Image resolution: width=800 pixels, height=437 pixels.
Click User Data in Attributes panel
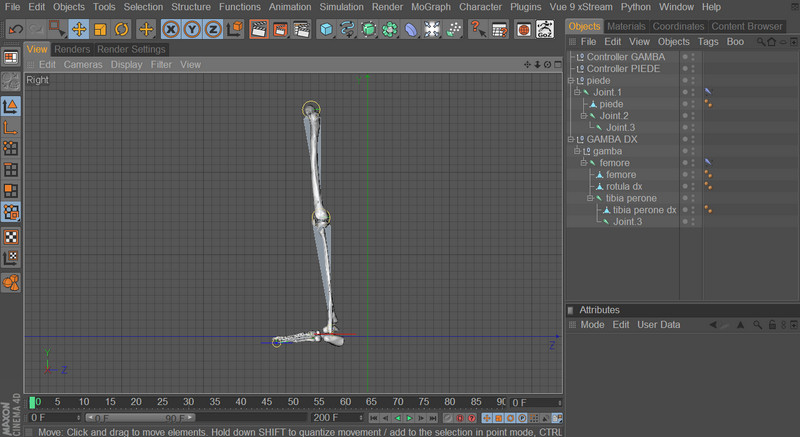click(658, 325)
